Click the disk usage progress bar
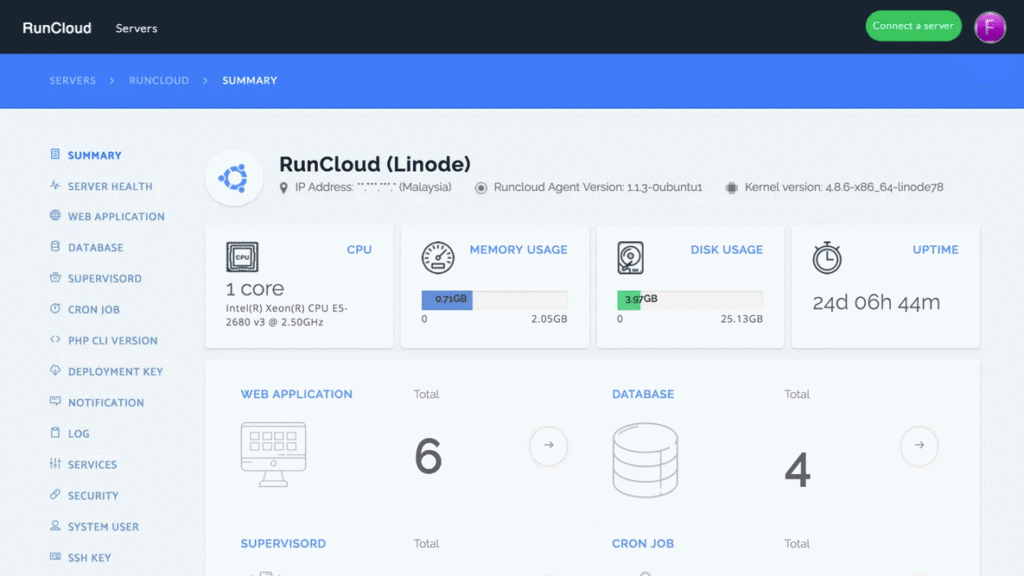Screen dimensions: 1024x576 coord(690,300)
